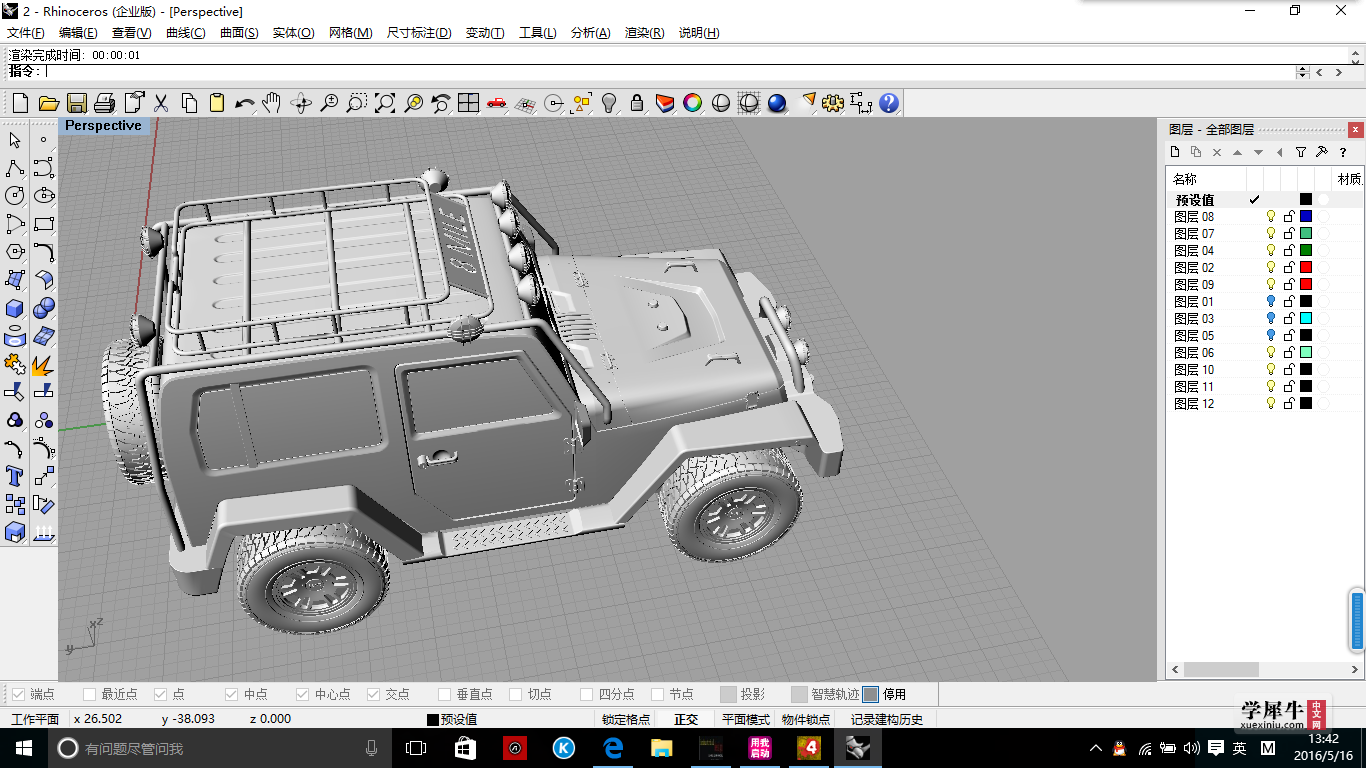Toggle the 中心点 osnap checkbox
1366x768 pixels.
(303, 694)
